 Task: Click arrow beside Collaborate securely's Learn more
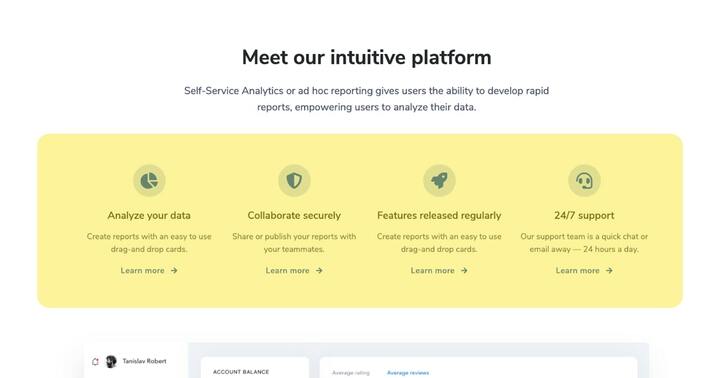[x=319, y=271]
